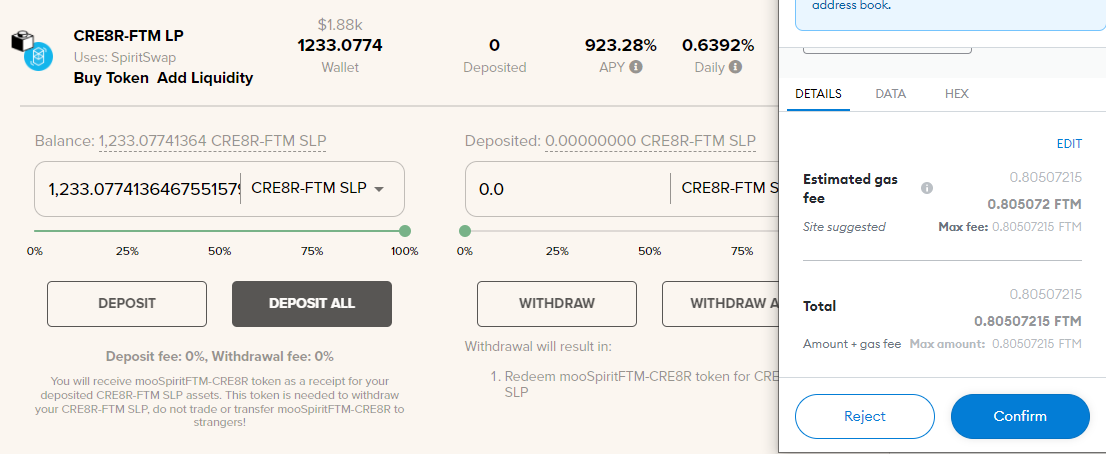Click the $1.88k wallet value
Screen dimensions: 1106x454
pos(340,25)
